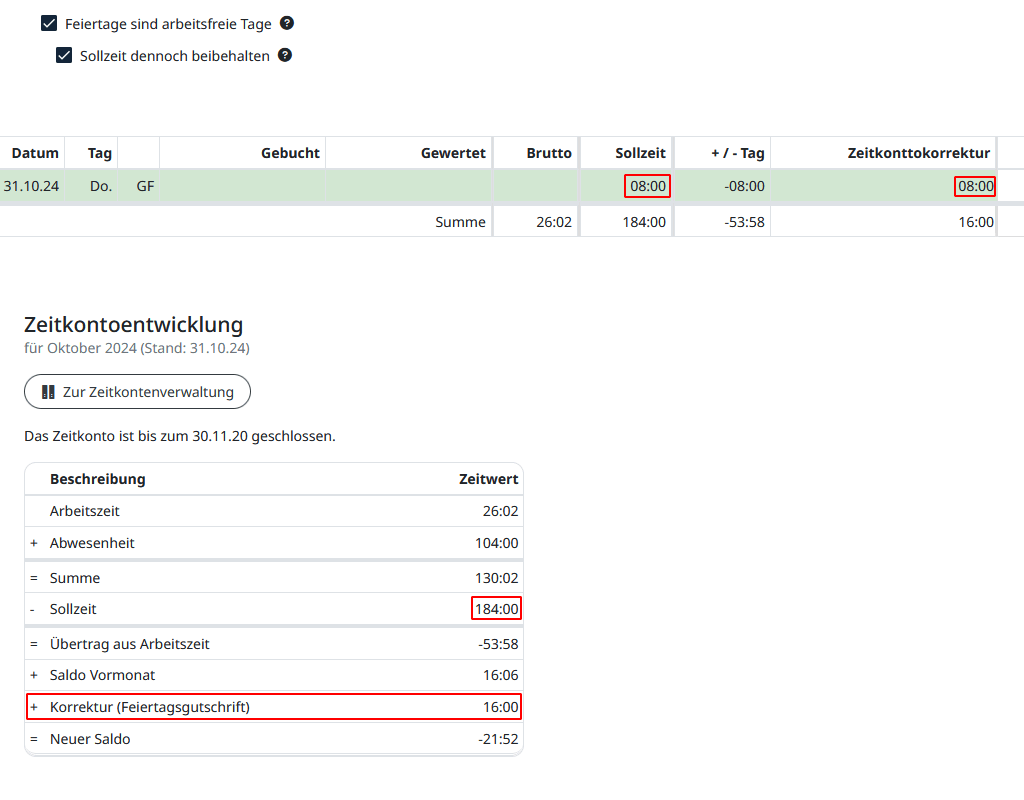Click the Datum column header
The image size is (1024, 800).
click(35, 153)
